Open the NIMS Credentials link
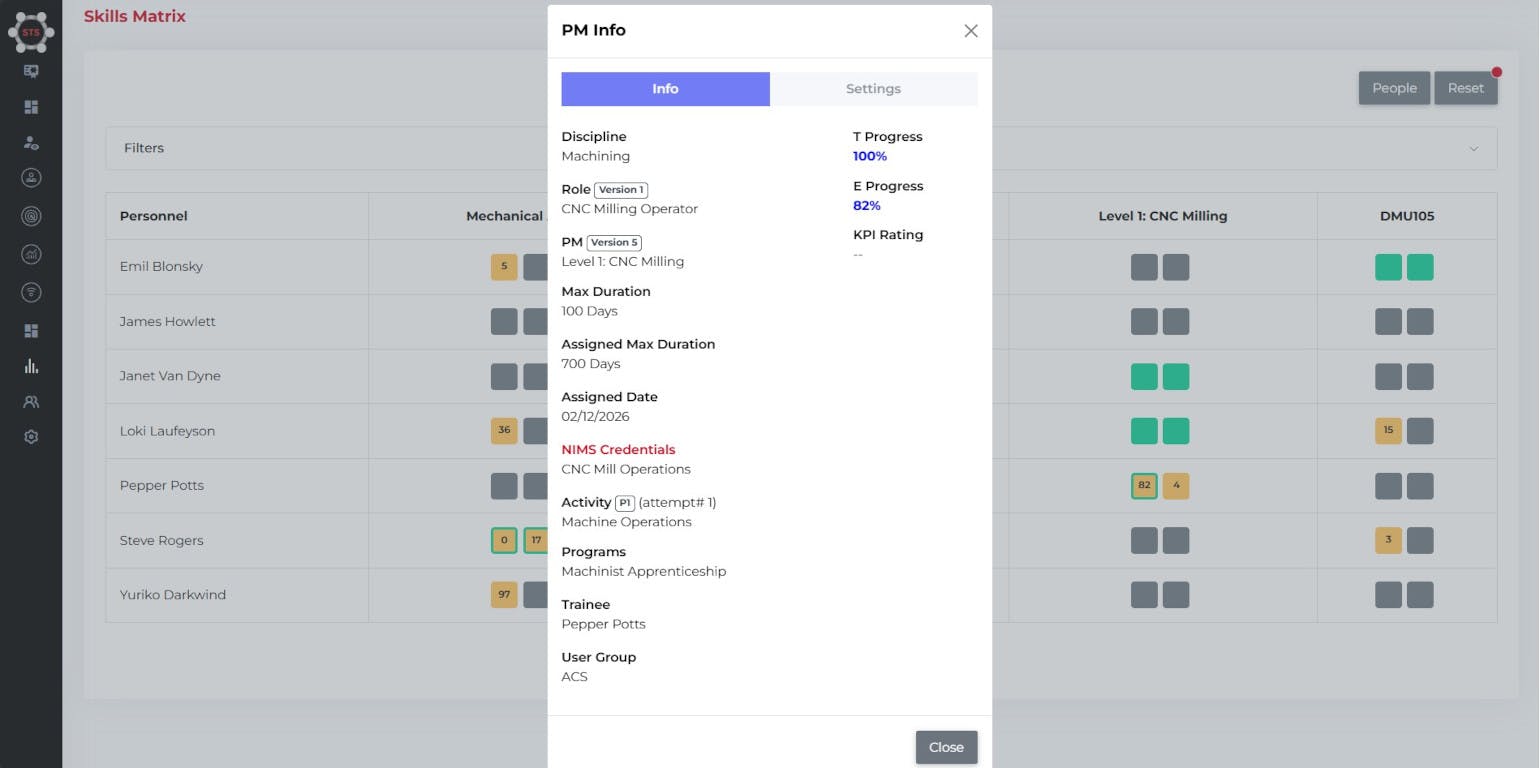The width and height of the screenshot is (1540, 768). pos(618,450)
